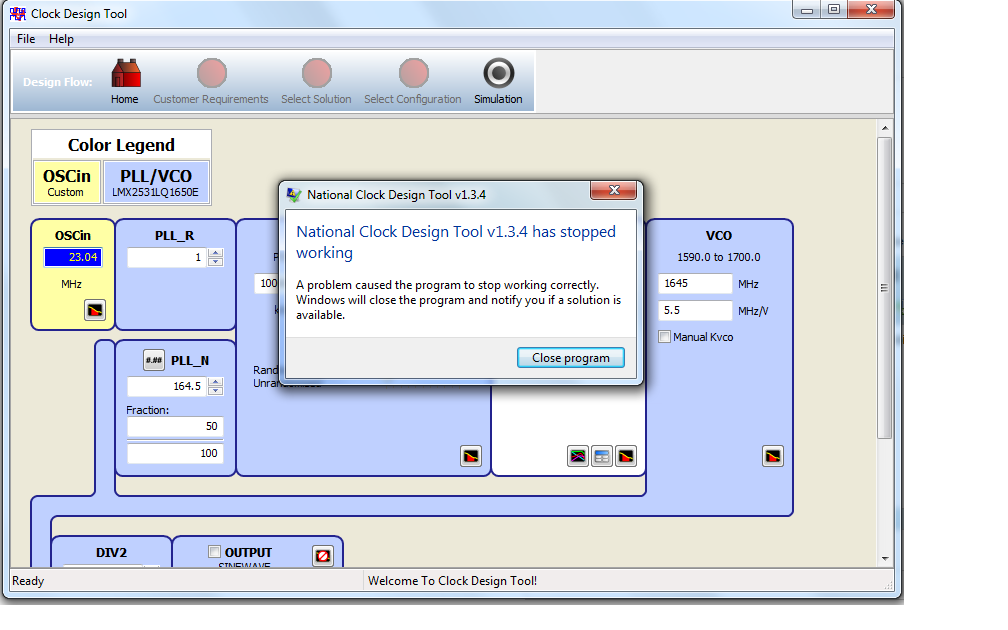
Task: Minimize the Clock Design Tool window
Action: (x=807, y=10)
